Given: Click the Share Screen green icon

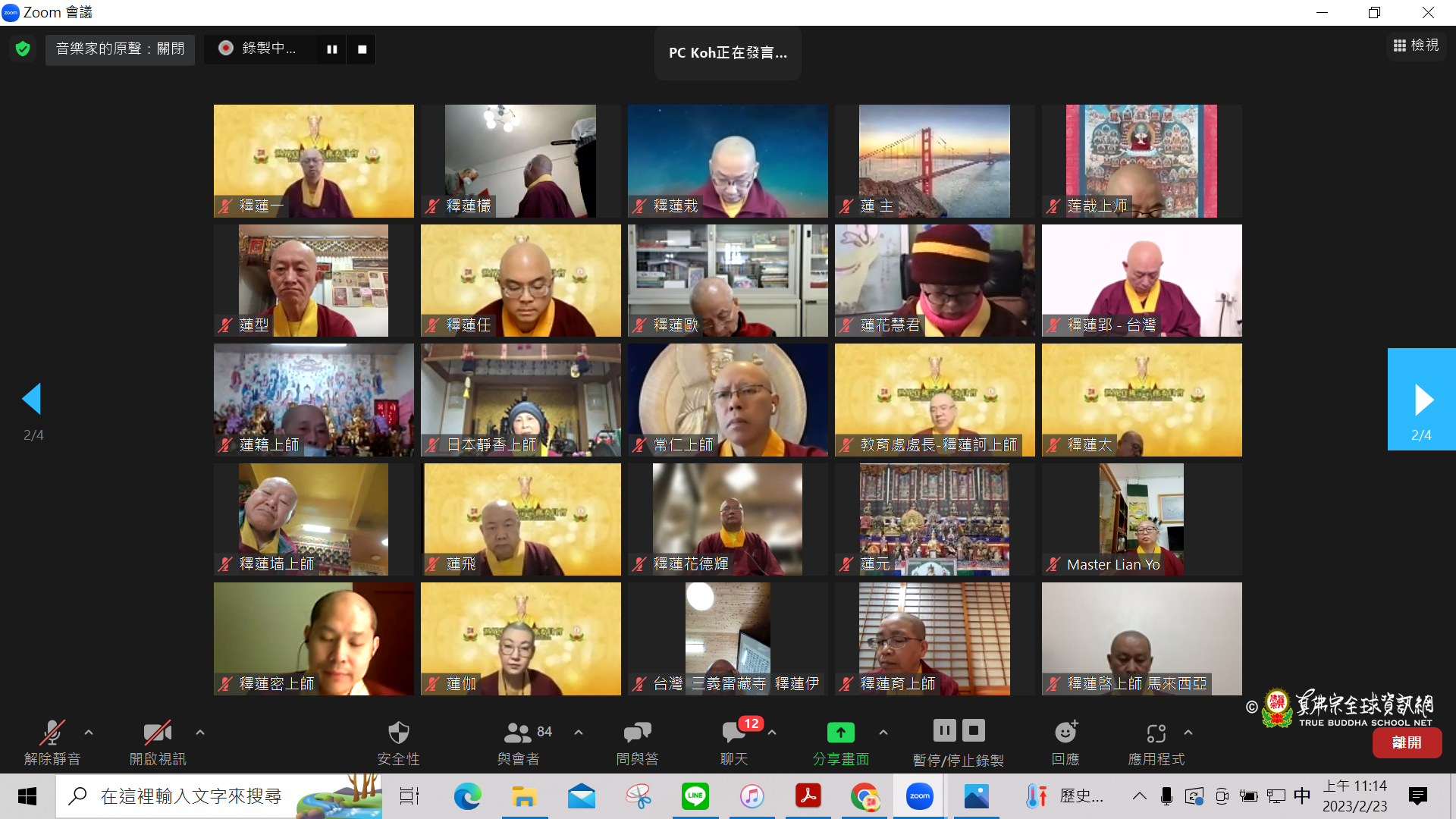Looking at the screenshot, I should pos(840,733).
